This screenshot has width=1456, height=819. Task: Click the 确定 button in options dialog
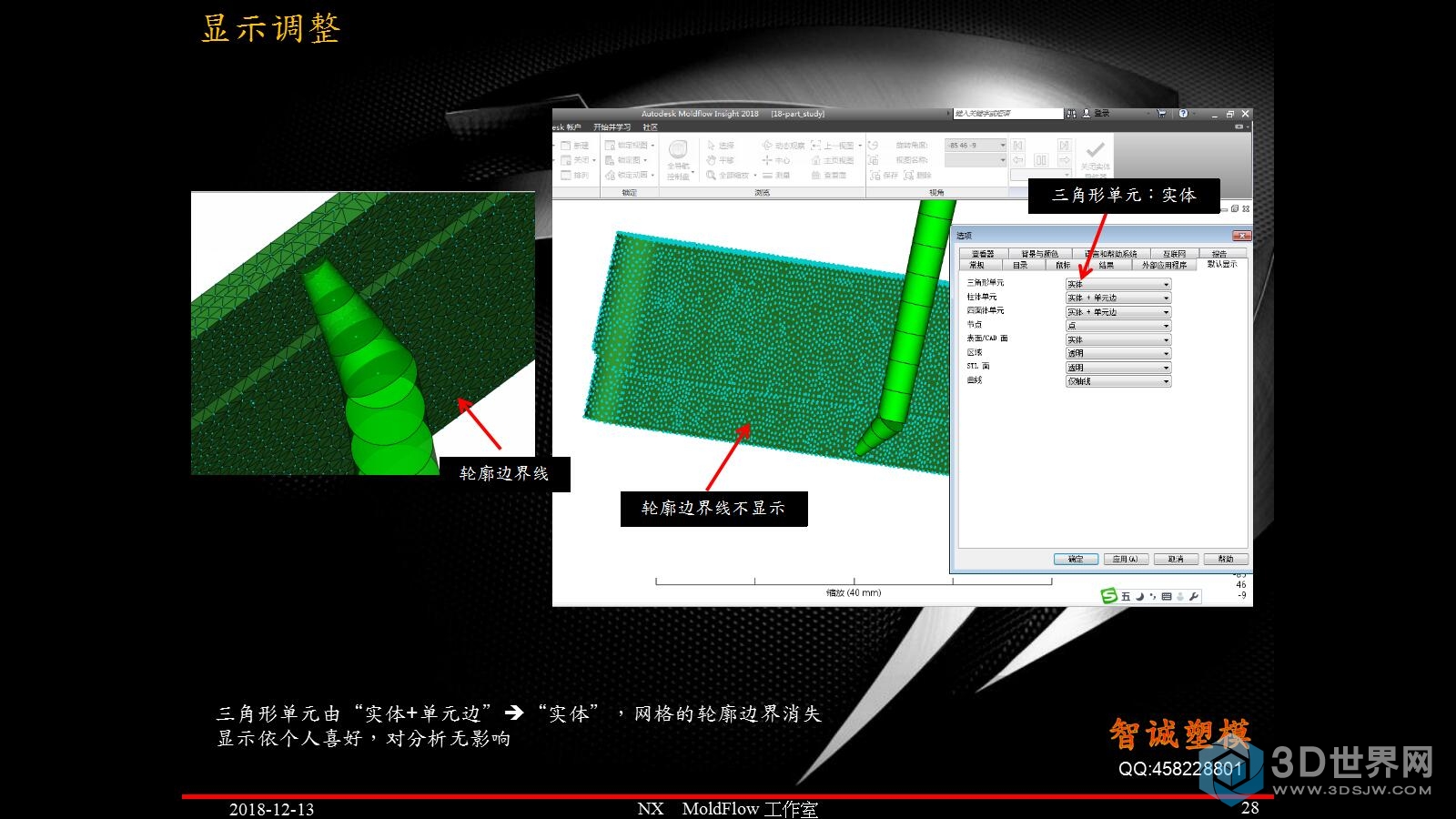1076,559
